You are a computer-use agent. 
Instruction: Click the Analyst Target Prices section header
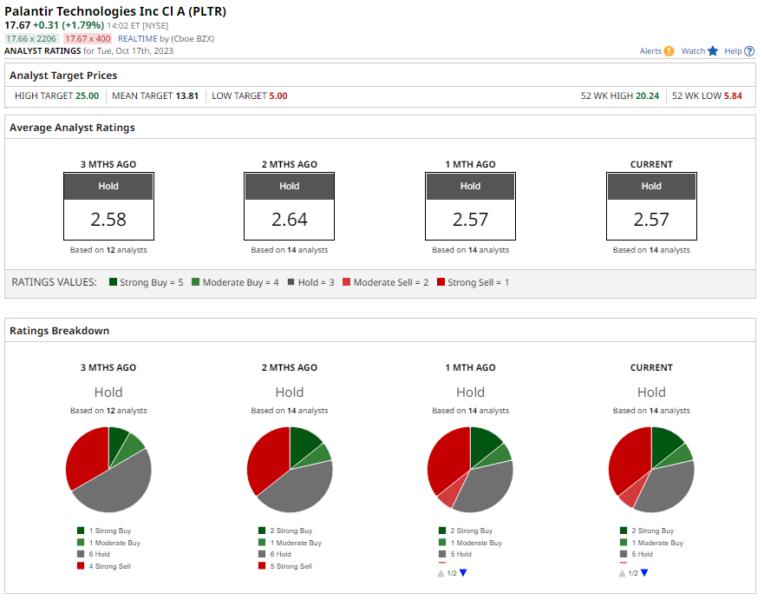(63, 76)
